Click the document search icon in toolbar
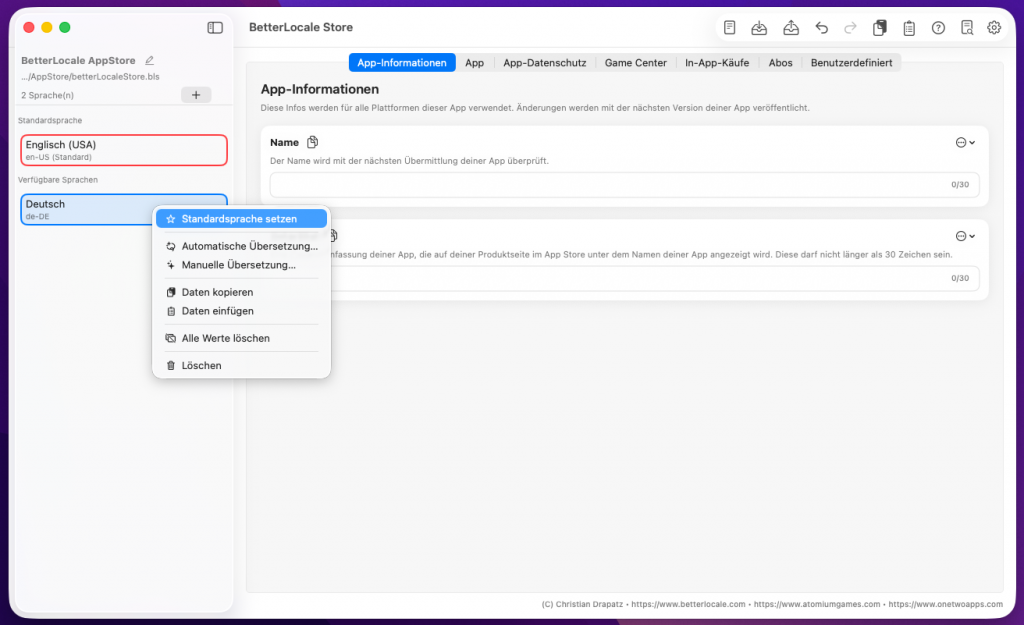Viewport: 1024px width, 625px height. pos(966,28)
